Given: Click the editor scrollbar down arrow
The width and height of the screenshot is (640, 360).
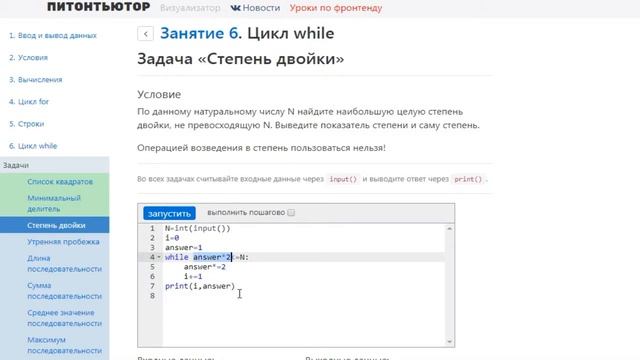Looking at the screenshot, I should [x=449, y=342].
